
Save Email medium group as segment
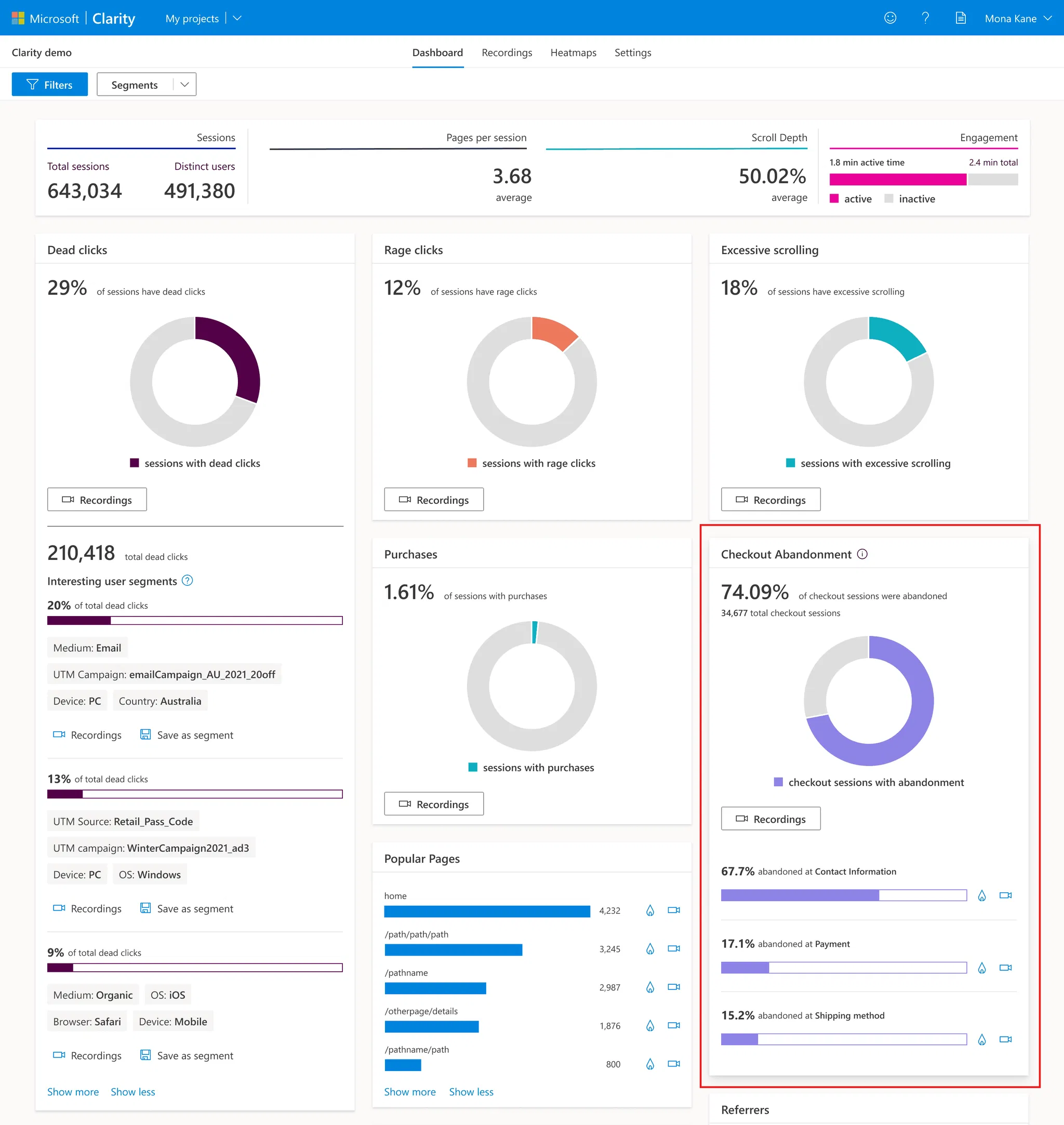tap(187, 735)
